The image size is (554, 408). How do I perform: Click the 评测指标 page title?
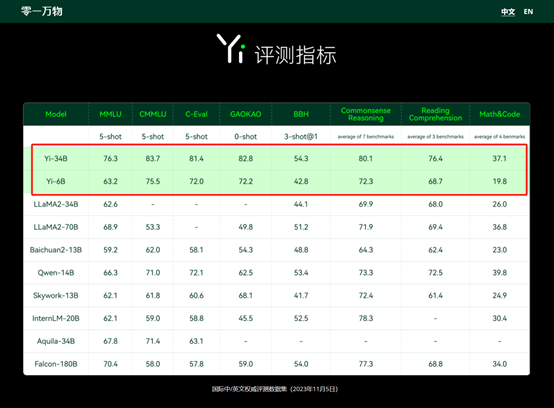click(x=295, y=55)
